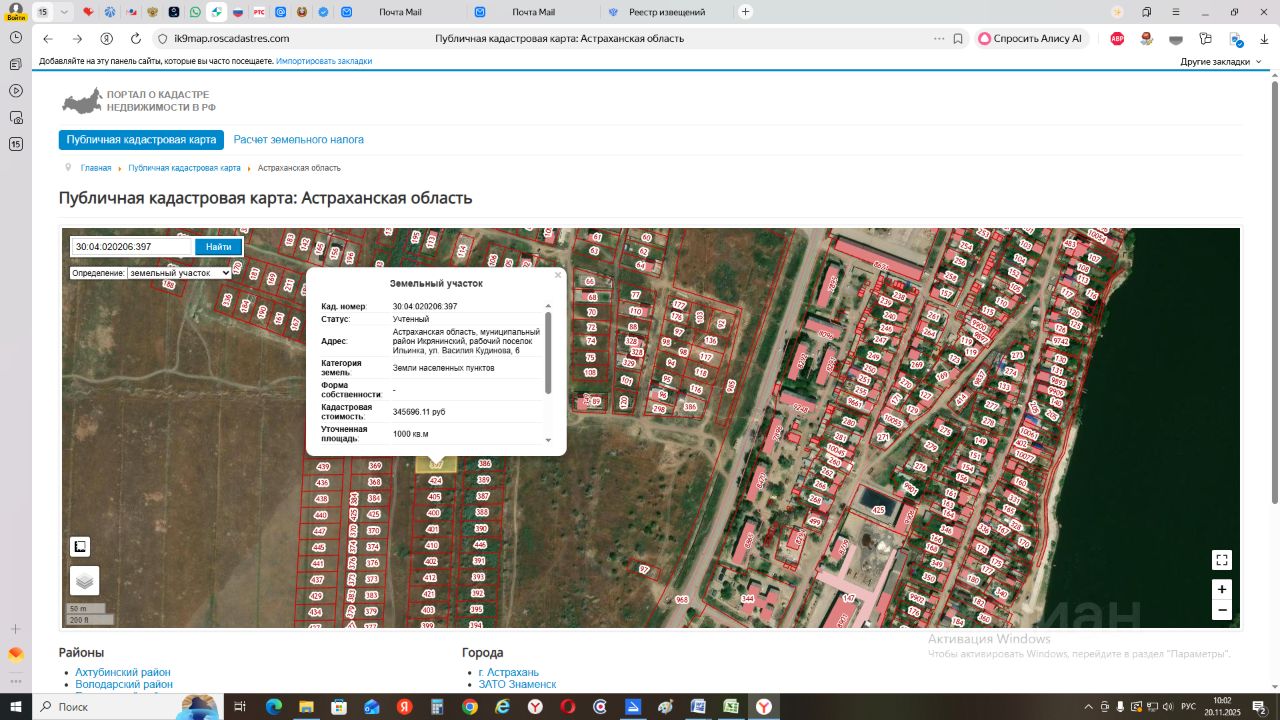Viewport: 1280px width, 720px height.
Task: Focus the cadastral number search field
Action: 132,247
